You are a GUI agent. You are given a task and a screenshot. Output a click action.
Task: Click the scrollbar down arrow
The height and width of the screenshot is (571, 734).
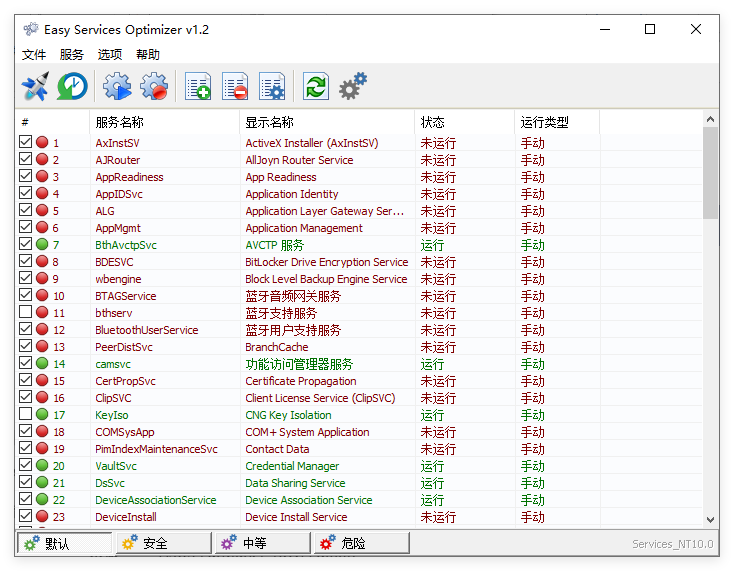[x=710, y=520]
